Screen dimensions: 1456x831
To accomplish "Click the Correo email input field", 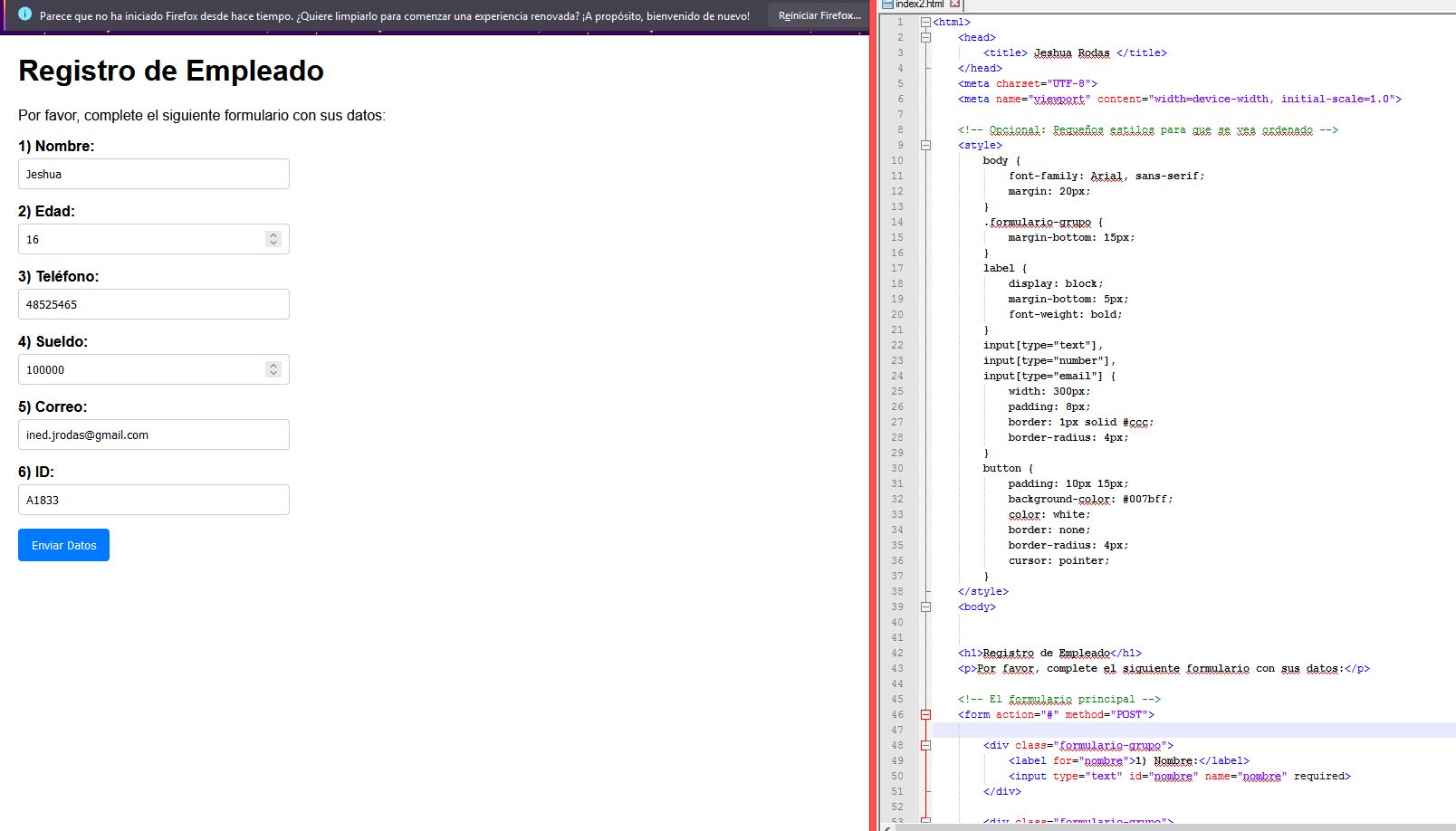I will point(154,435).
